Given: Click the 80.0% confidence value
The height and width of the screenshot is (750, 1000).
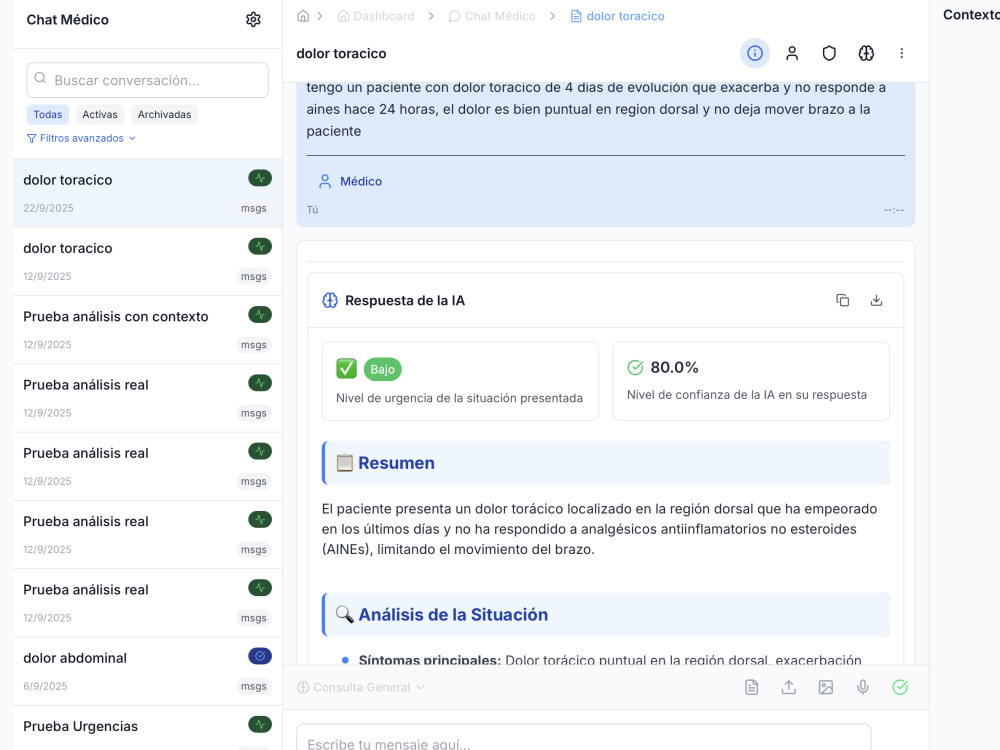Looking at the screenshot, I should click(675, 367).
